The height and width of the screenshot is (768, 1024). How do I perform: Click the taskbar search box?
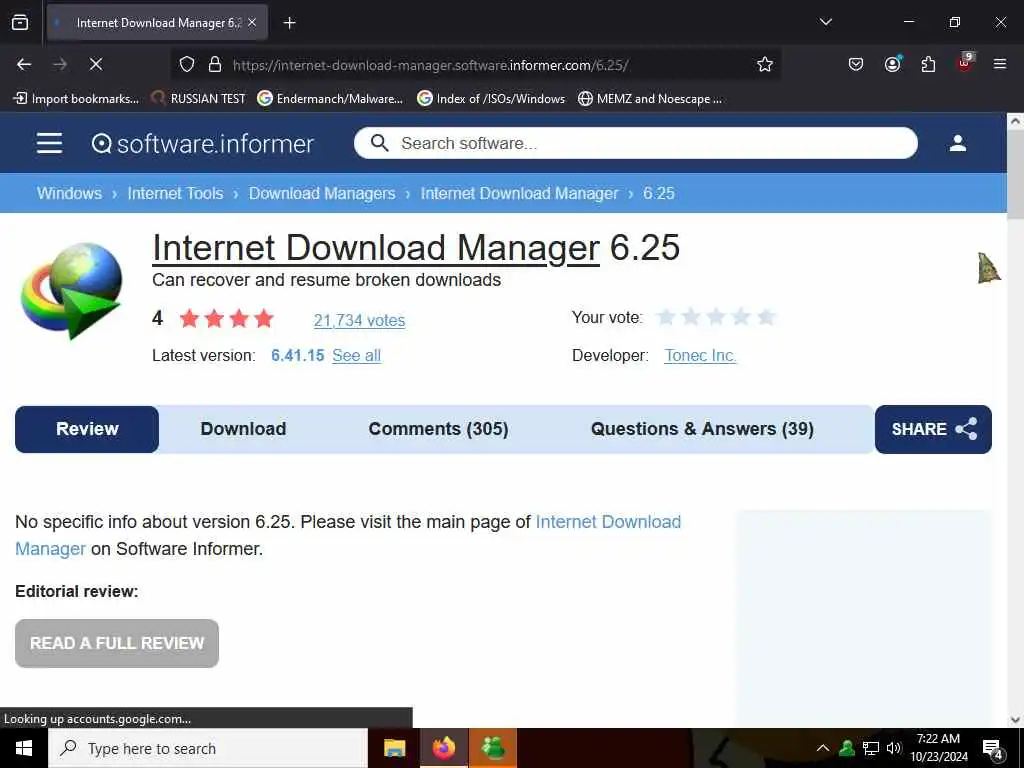coord(208,748)
